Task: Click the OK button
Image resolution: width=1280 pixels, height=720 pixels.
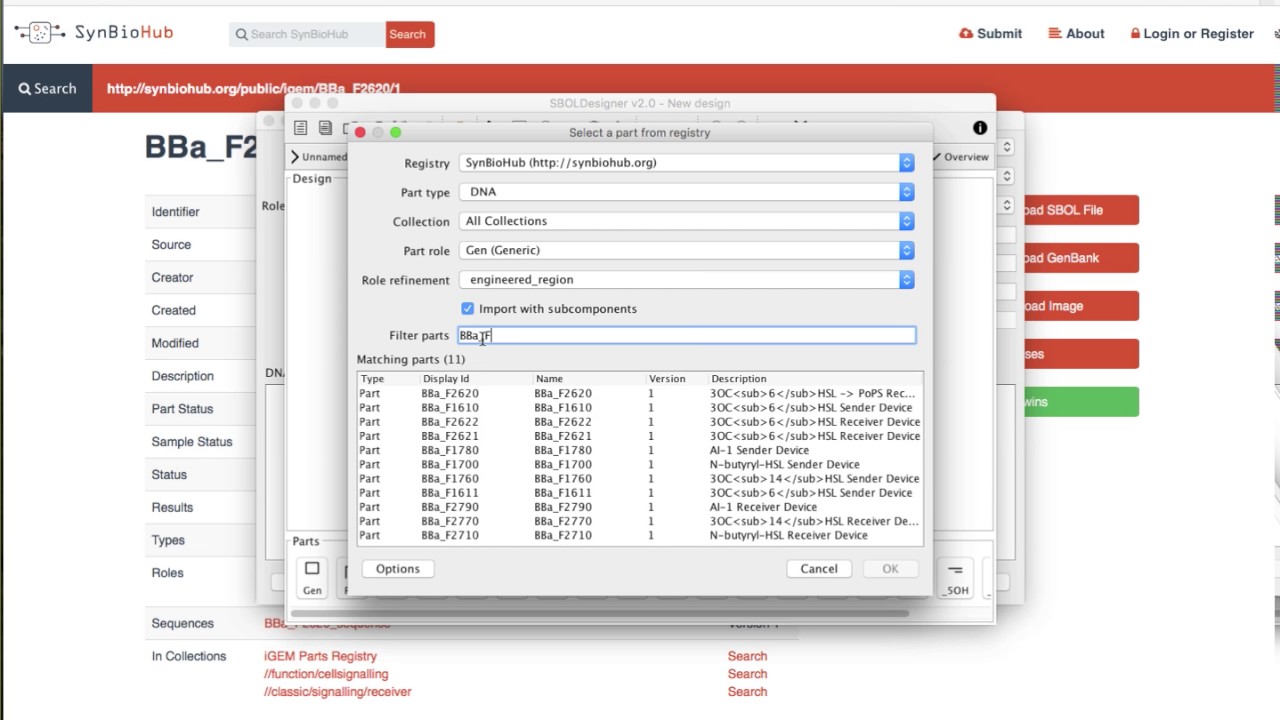Action: click(890, 568)
